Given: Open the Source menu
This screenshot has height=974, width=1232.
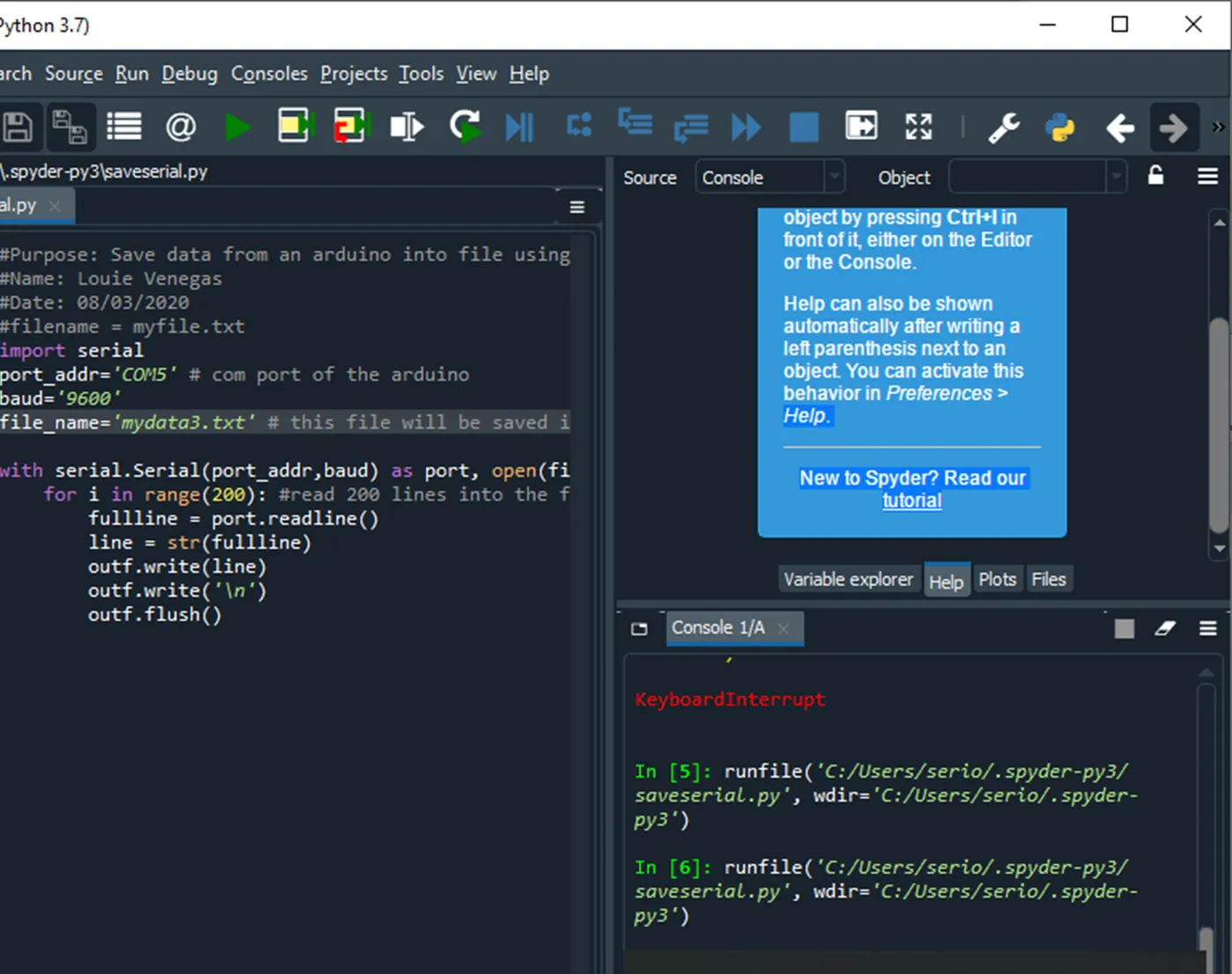Looking at the screenshot, I should (74, 74).
